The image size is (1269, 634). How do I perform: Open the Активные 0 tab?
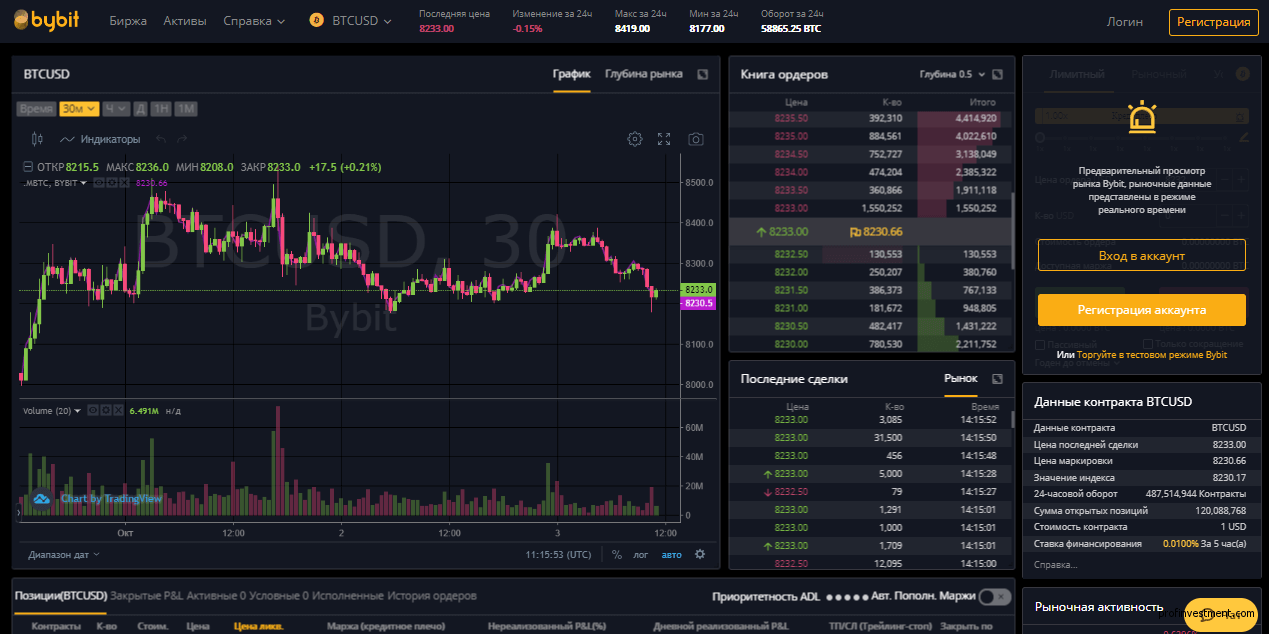216,596
